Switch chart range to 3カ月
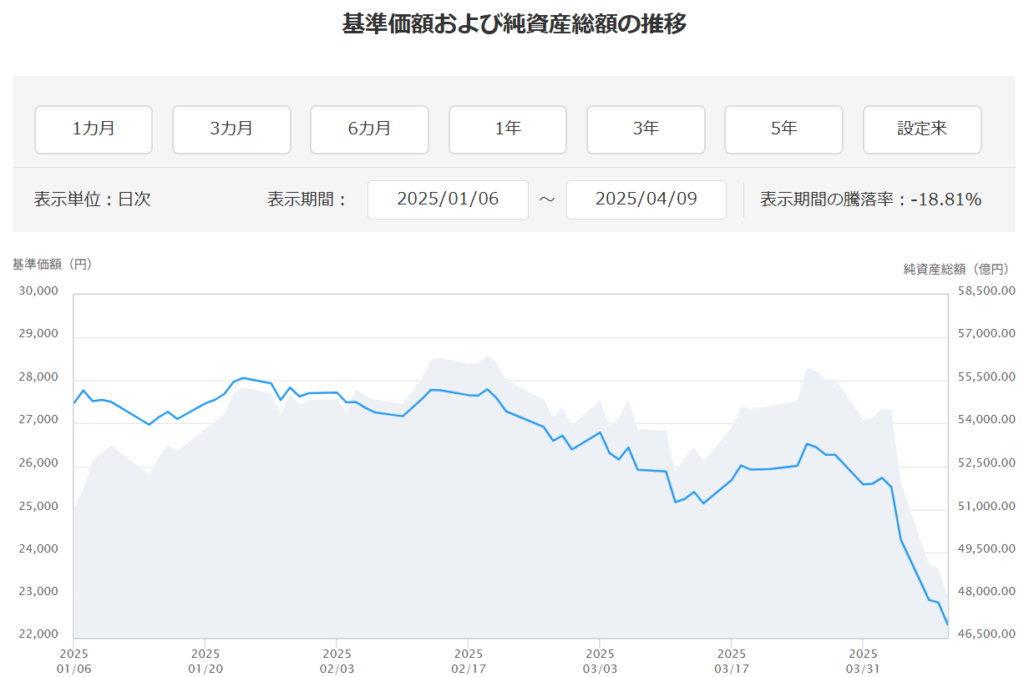The width and height of the screenshot is (1024, 677). [x=231, y=129]
